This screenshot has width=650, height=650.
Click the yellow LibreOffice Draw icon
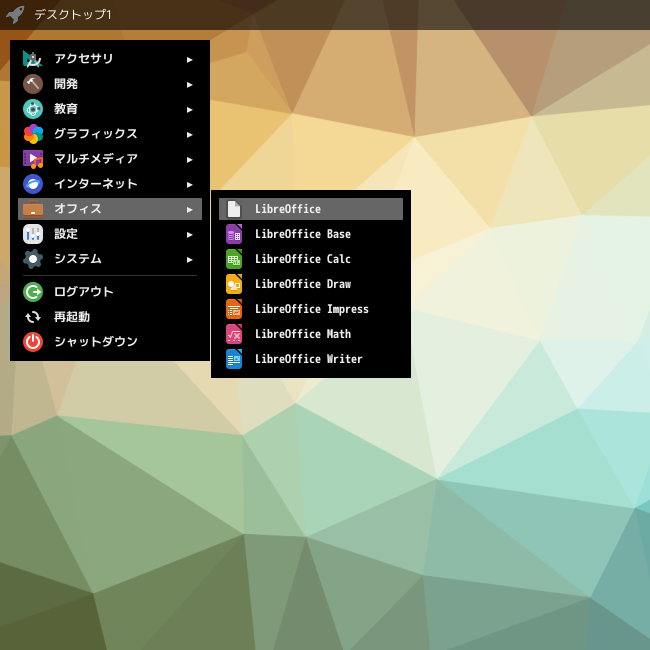(234, 284)
